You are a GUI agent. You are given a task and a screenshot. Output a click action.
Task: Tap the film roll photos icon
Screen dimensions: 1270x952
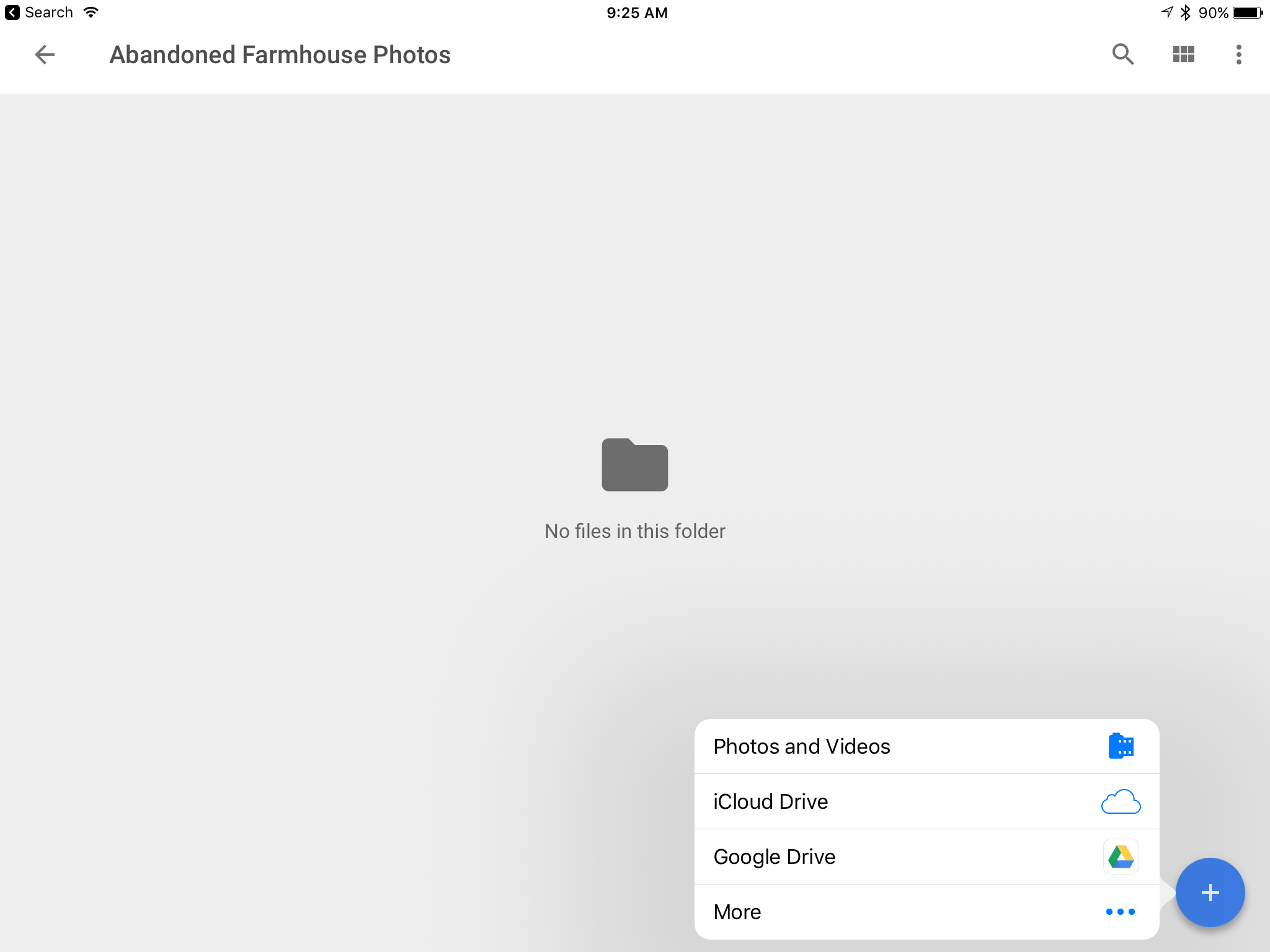(1121, 746)
